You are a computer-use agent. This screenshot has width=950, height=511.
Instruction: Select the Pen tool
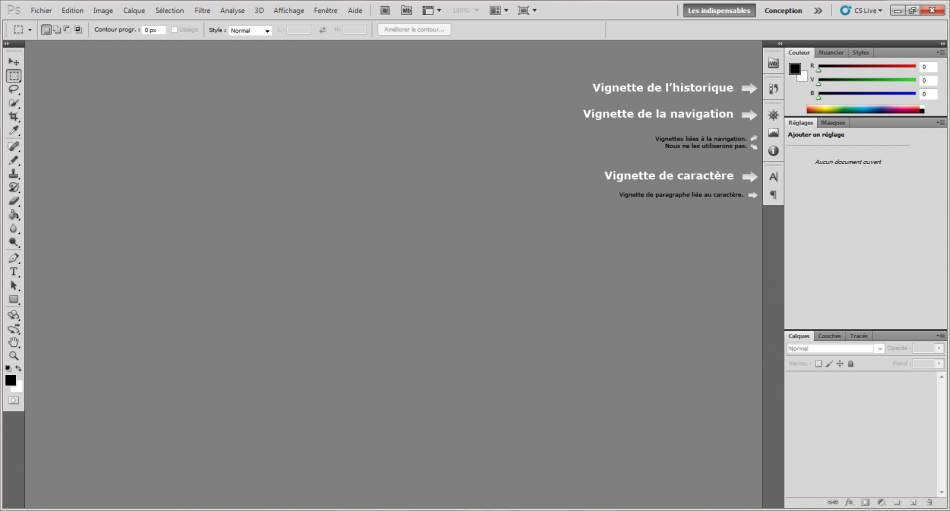[13, 258]
